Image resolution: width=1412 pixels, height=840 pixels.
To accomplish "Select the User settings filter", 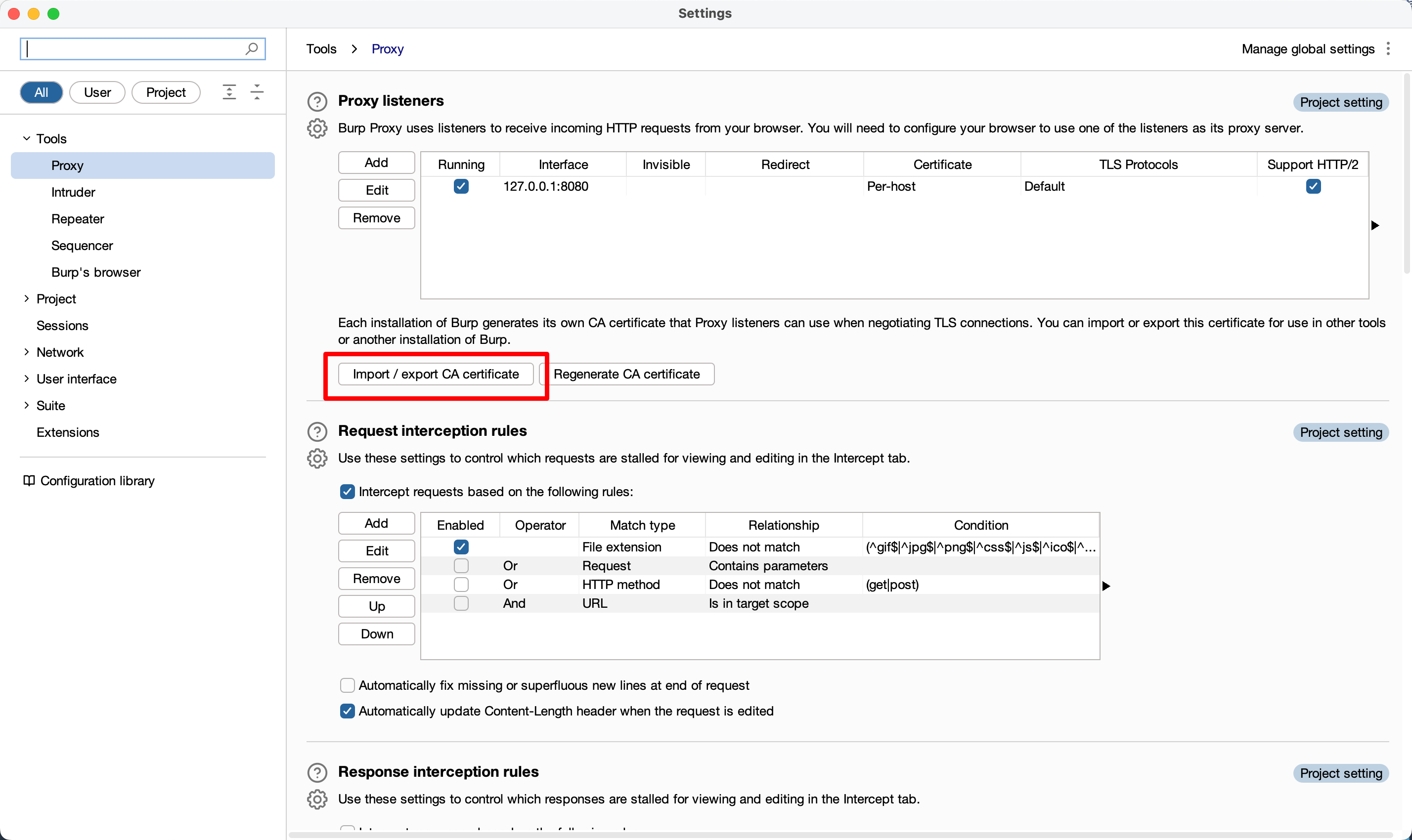I will click(x=97, y=92).
